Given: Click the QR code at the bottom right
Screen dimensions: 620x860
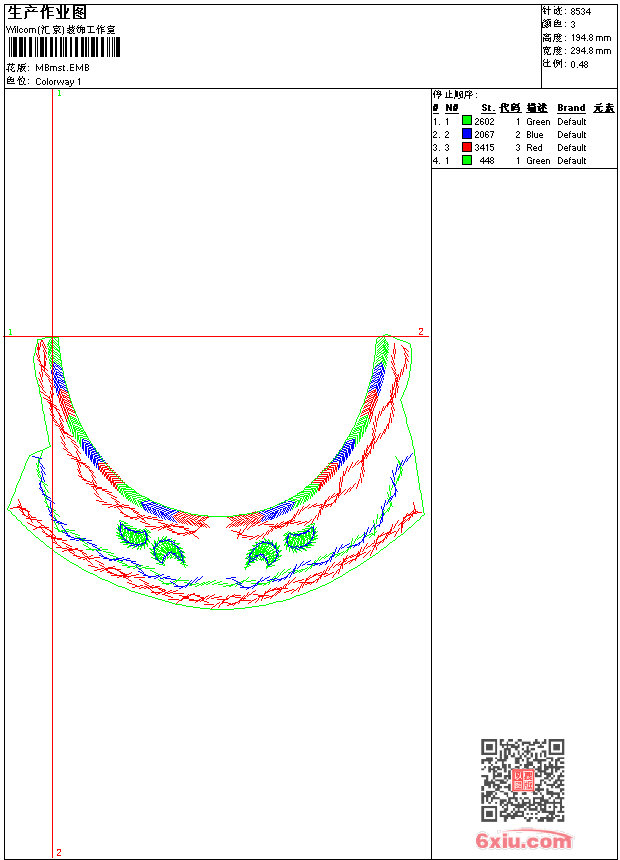Looking at the screenshot, I should 523,780.
